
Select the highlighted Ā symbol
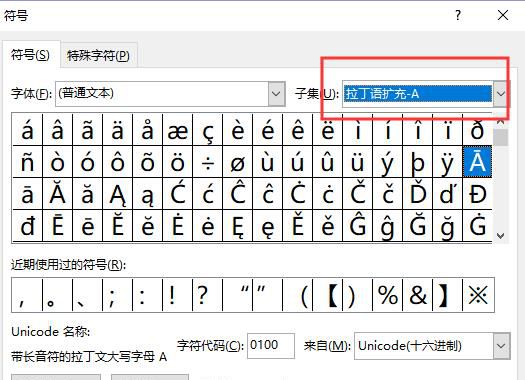click(477, 162)
